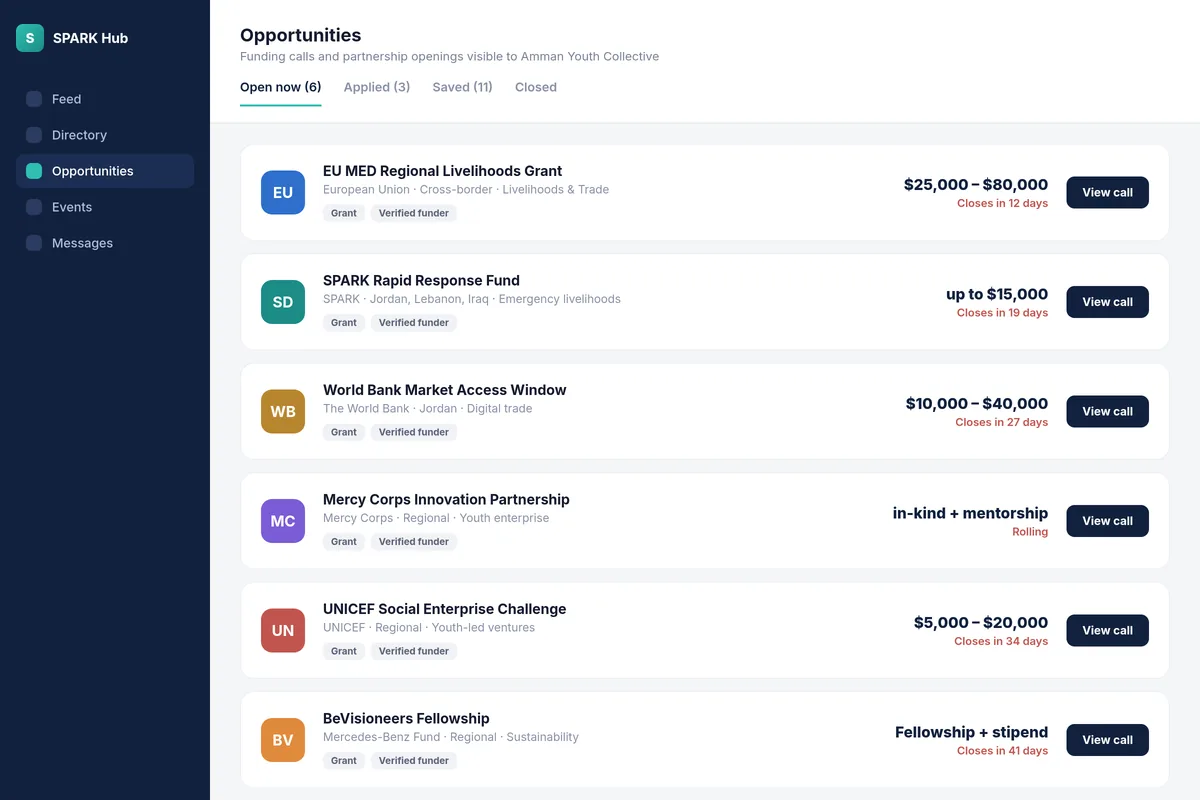Click the BV funder avatar
Viewport: 1200px width, 800px height.
coord(283,740)
